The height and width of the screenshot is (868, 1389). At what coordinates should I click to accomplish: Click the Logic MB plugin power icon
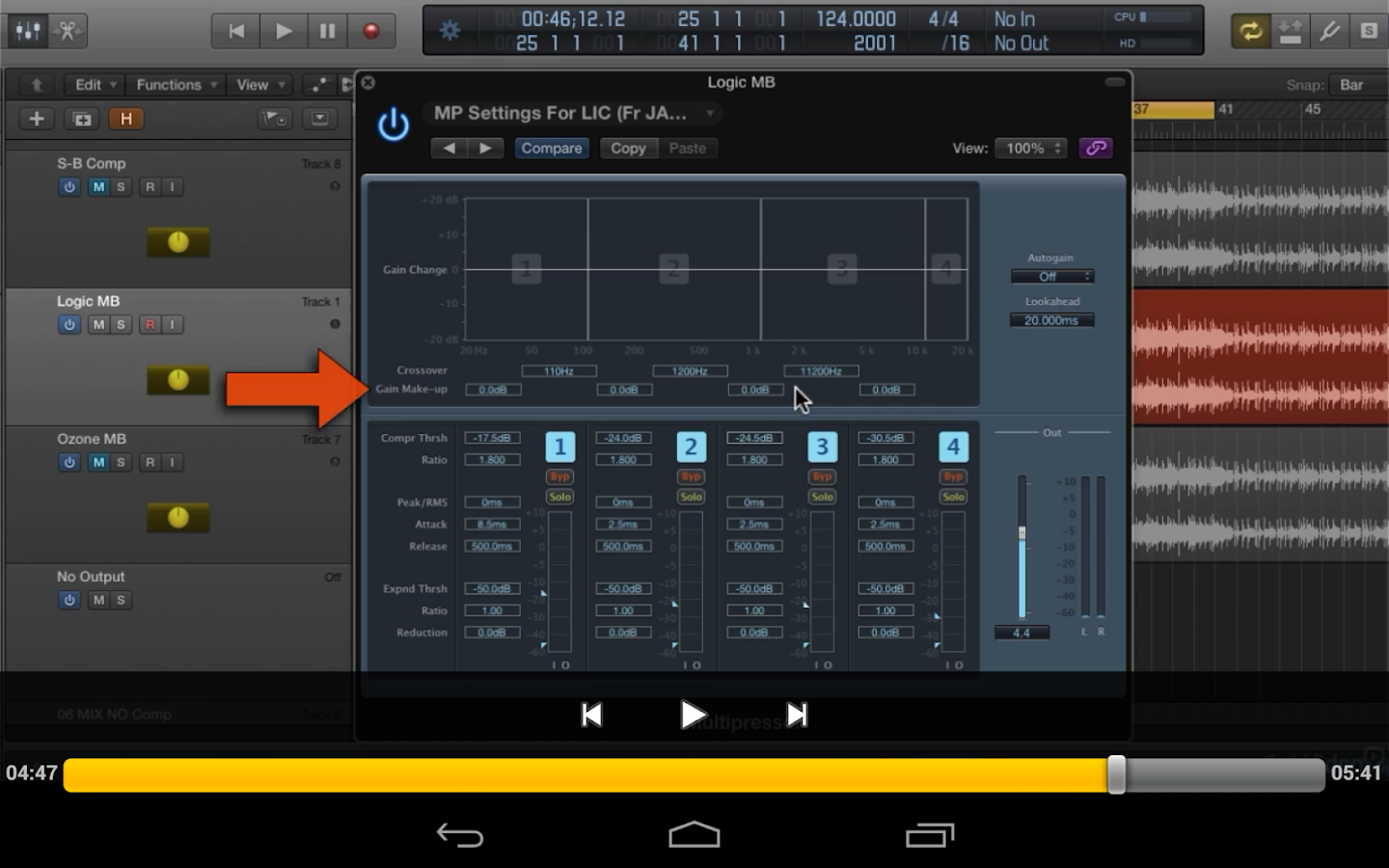(x=394, y=125)
